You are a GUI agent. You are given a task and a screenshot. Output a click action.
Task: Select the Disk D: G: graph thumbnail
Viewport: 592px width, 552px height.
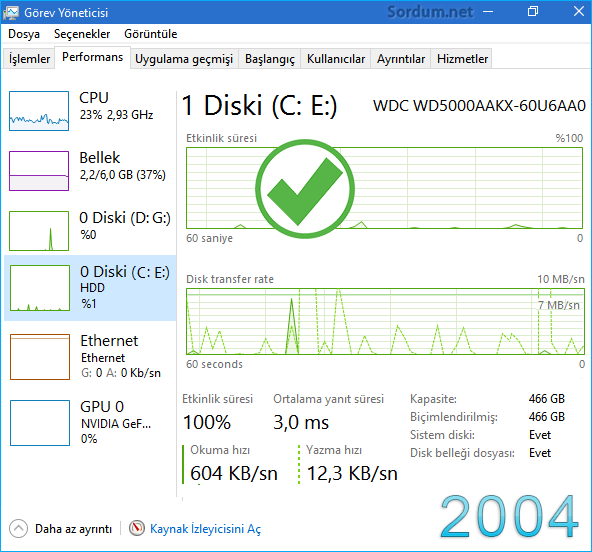tap(39, 231)
